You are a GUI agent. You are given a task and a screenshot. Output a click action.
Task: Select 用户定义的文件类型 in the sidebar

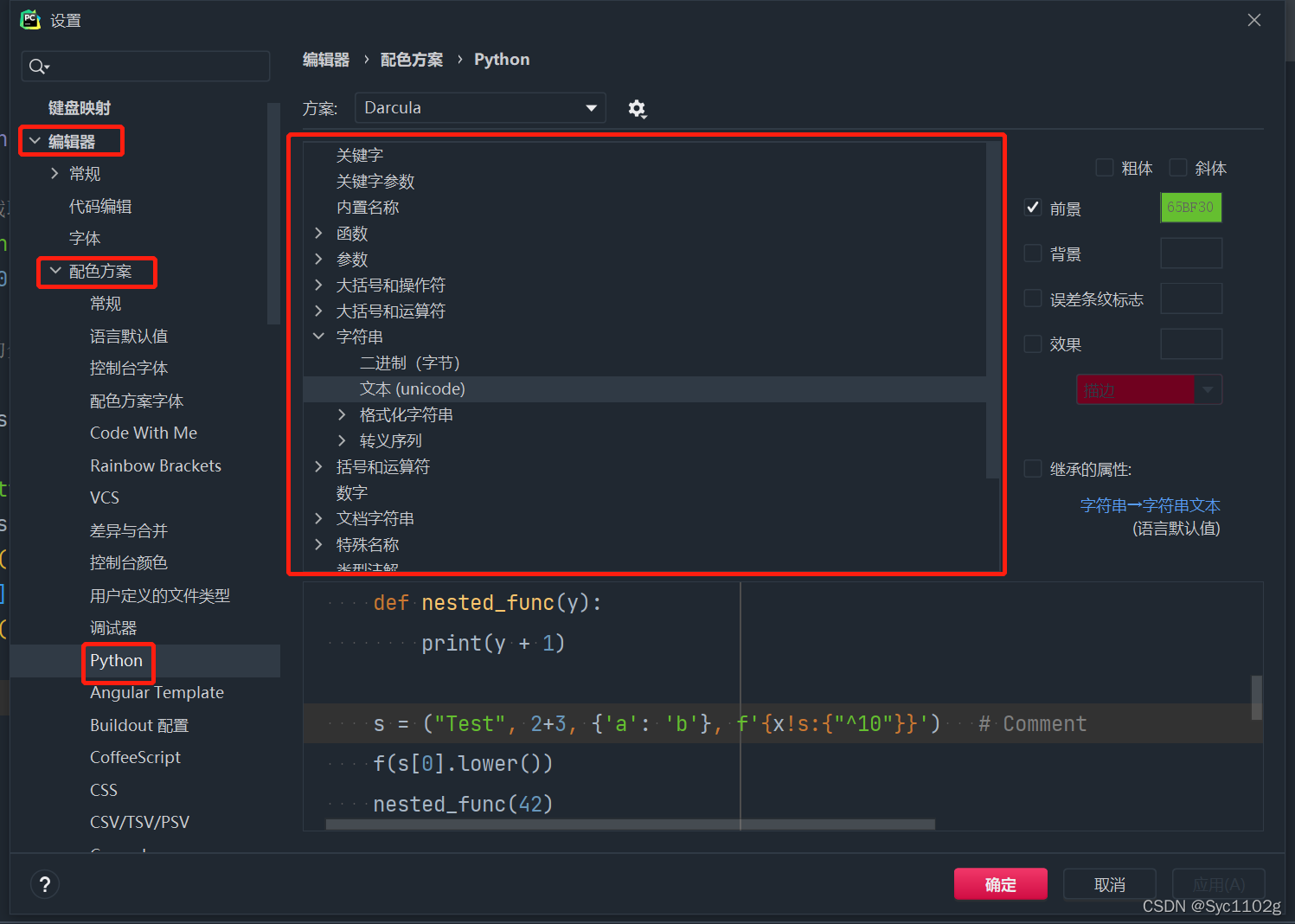pos(160,595)
